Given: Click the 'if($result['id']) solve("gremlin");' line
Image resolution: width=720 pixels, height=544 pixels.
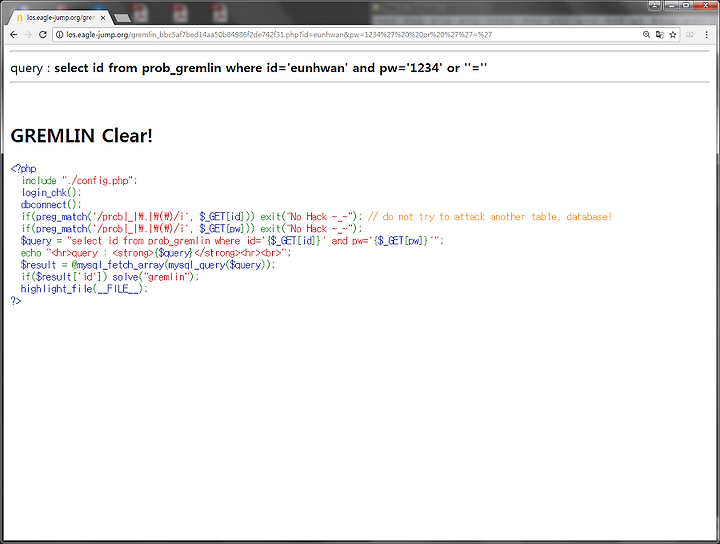Looking at the screenshot, I should tap(110, 277).
